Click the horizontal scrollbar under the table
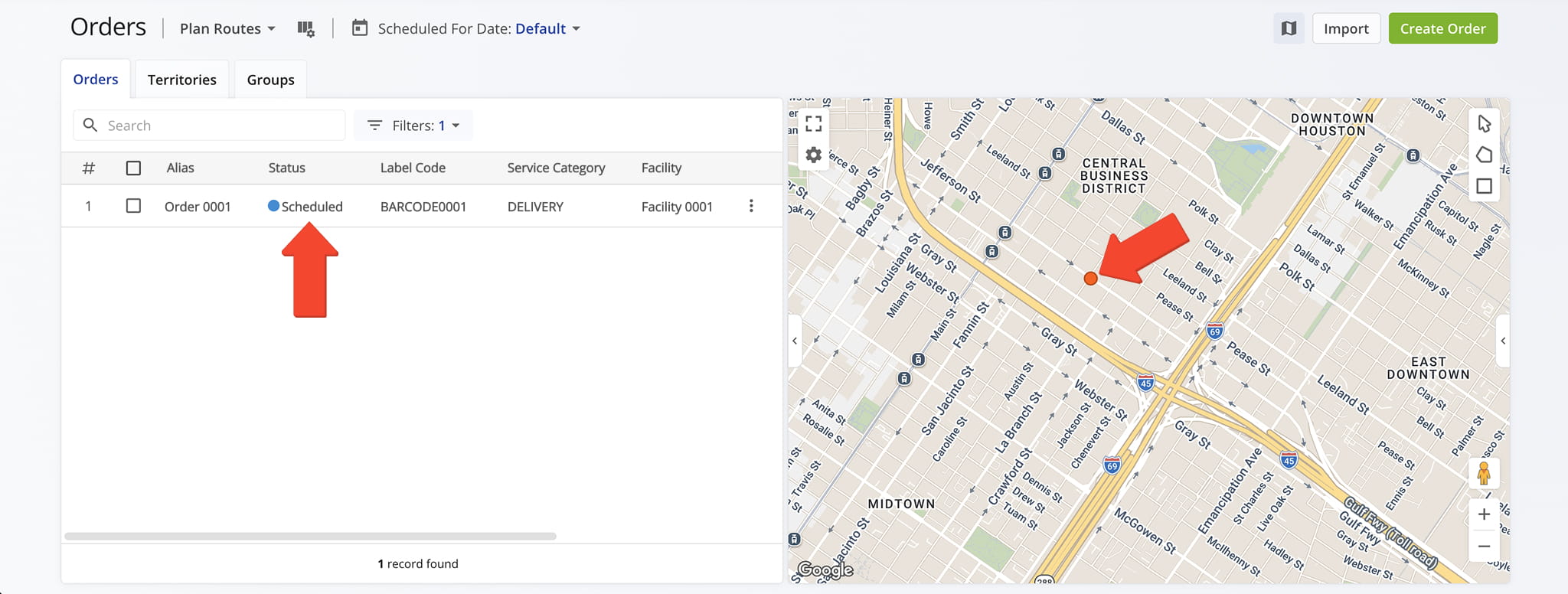 tap(310, 537)
